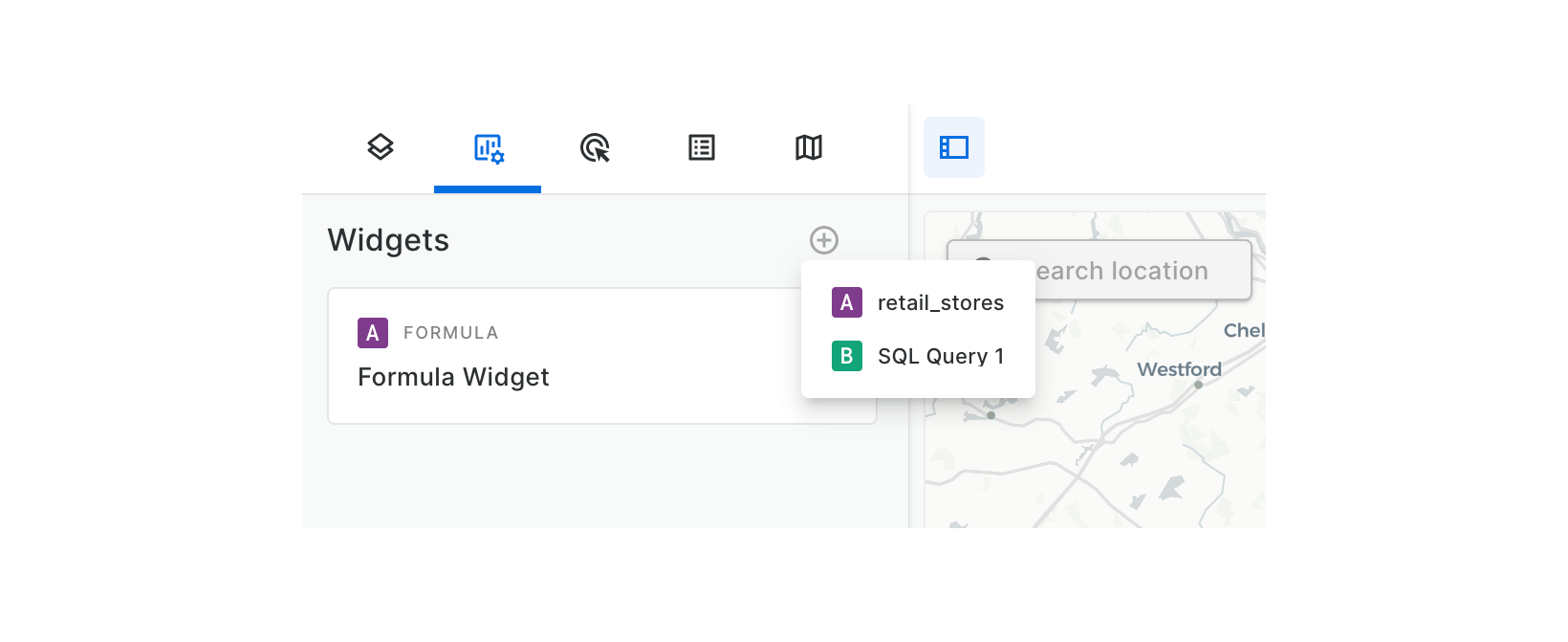
Task: Choose SQL Query 1 from the menu
Action: pyautogui.click(x=940, y=357)
